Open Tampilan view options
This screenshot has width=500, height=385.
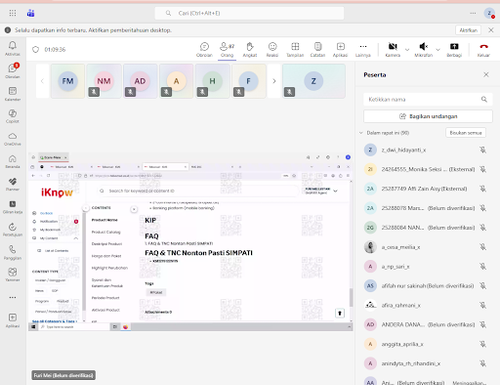295,49
